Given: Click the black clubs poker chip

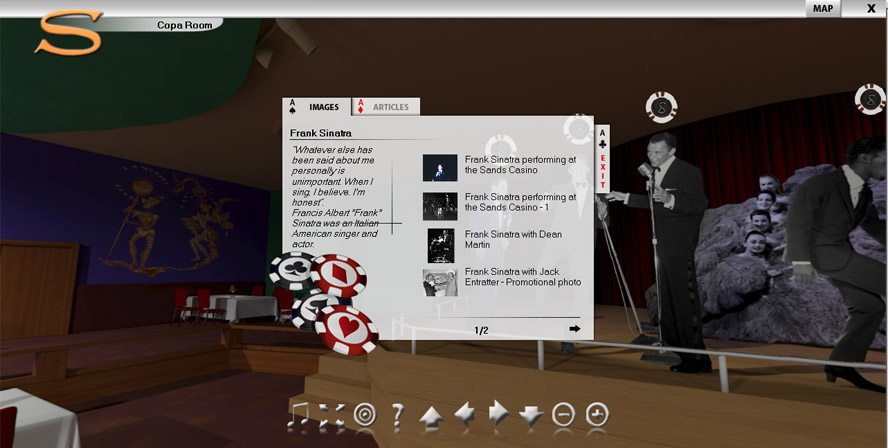Looking at the screenshot, I should pos(291,270).
